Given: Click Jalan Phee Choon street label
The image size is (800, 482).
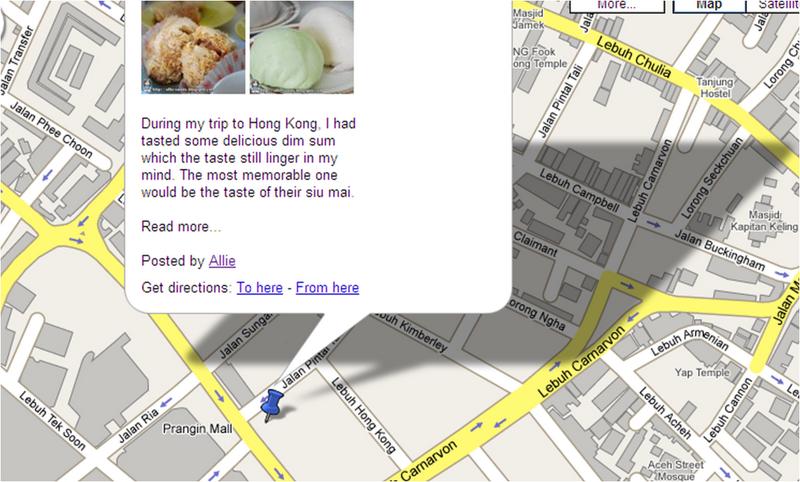Looking at the screenshot, I should tap(51, 131).
